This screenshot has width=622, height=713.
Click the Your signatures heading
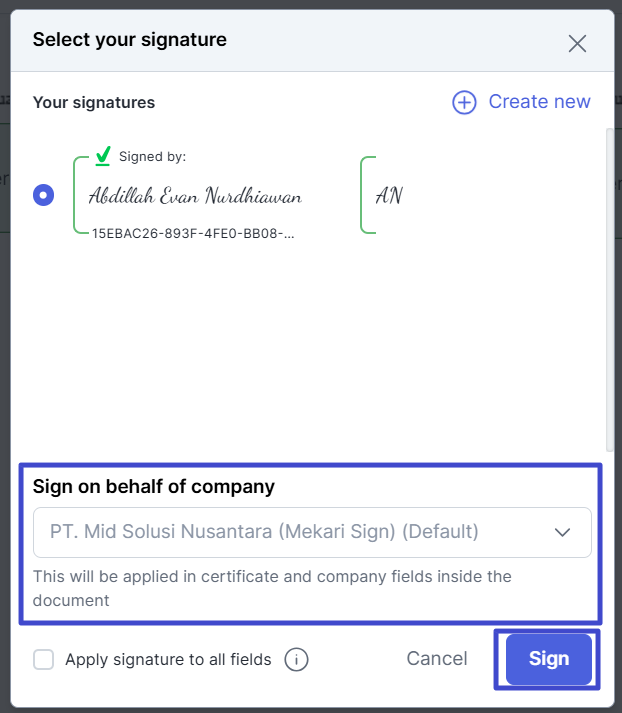(94, 102)
